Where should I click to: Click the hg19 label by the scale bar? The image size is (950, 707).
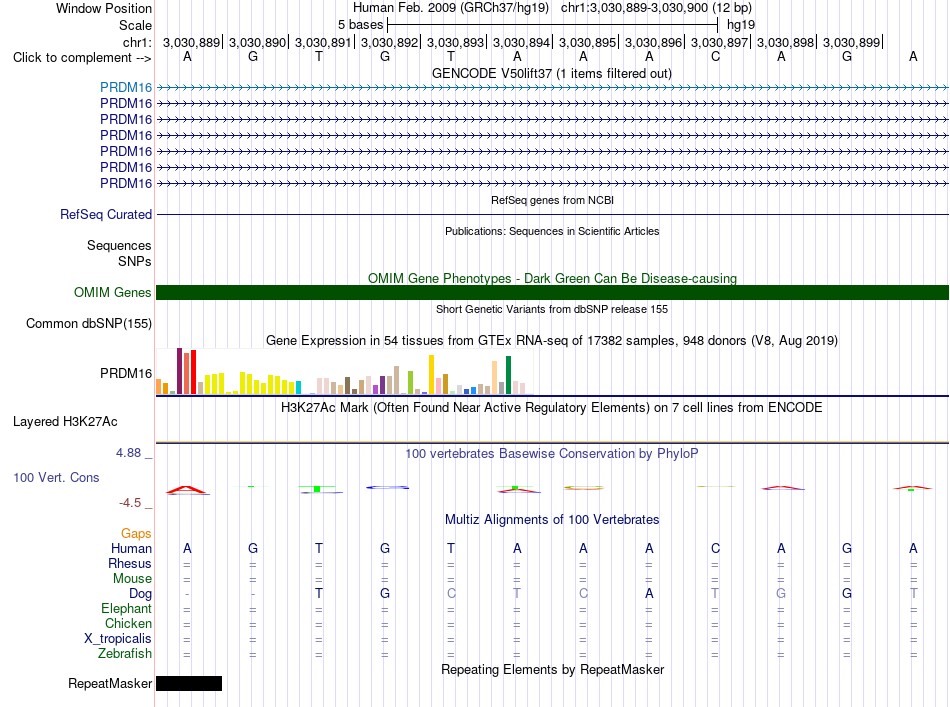click(740, 25)
